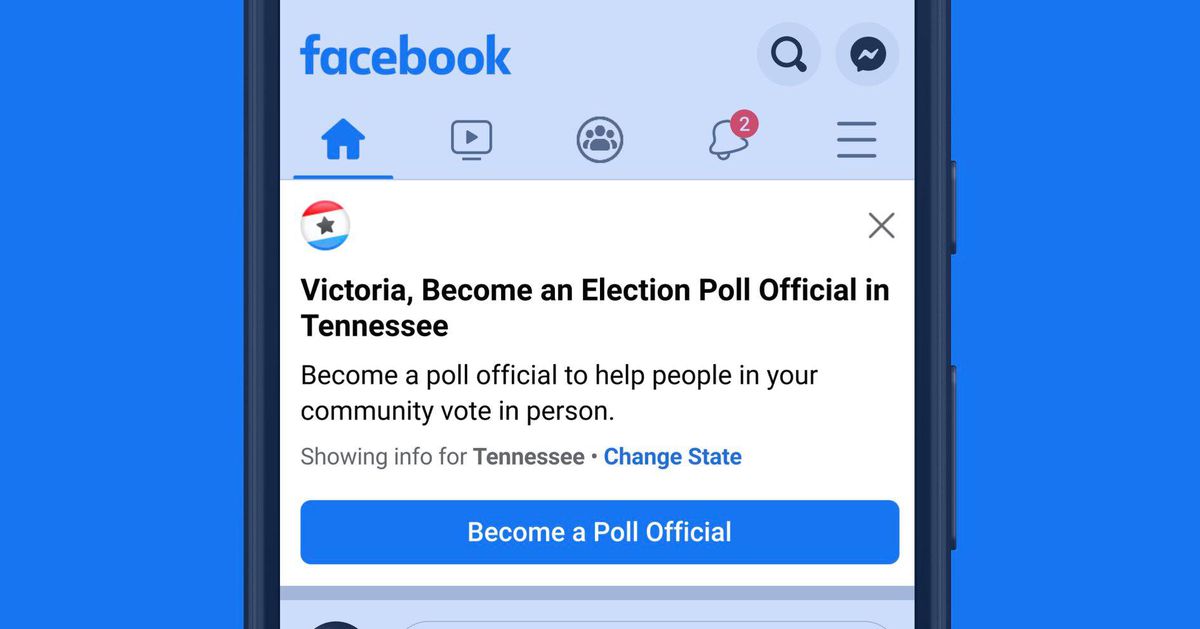The height and width of the screenshot is (629, 1200).
Task: Open search with the magnifying glass icon
Action: click(789, 54)
